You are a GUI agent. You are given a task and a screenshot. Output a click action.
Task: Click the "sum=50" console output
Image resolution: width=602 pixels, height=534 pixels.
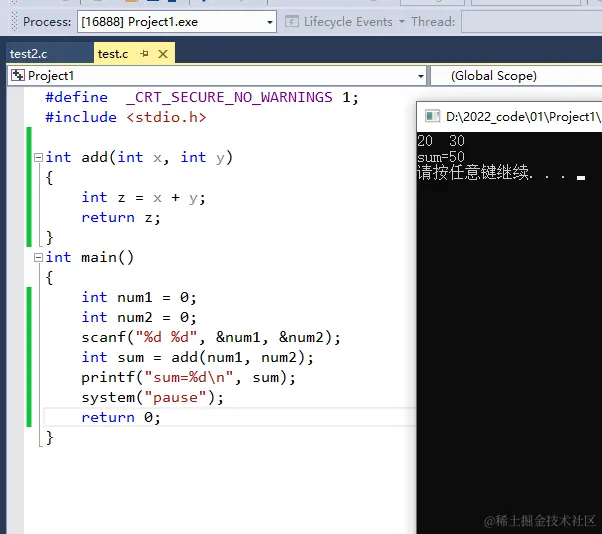(441, 157)
